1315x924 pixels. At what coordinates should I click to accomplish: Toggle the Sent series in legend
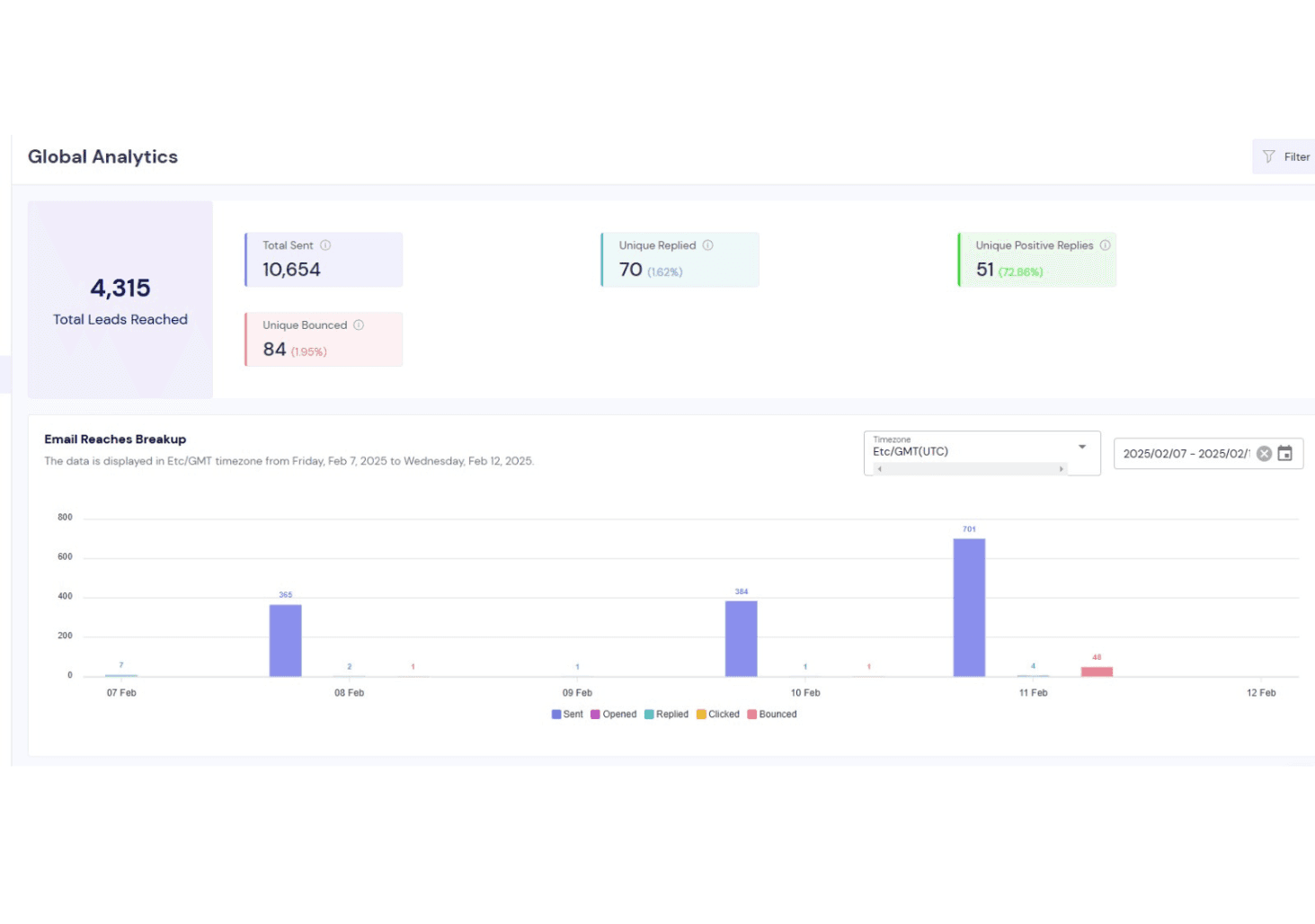(x=567, y=715)
